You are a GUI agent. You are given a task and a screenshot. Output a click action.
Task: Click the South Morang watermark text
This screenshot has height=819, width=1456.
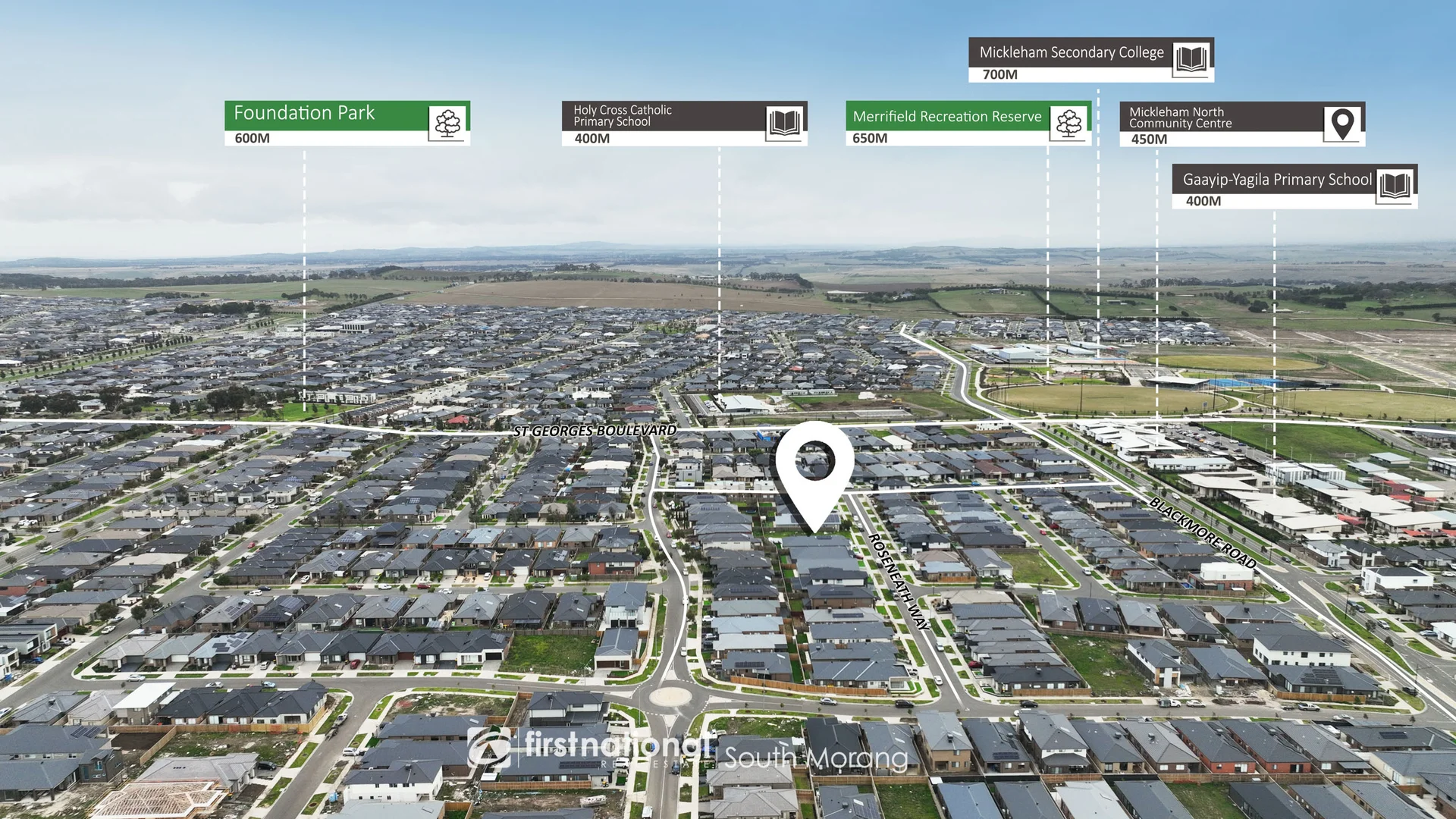816,757
